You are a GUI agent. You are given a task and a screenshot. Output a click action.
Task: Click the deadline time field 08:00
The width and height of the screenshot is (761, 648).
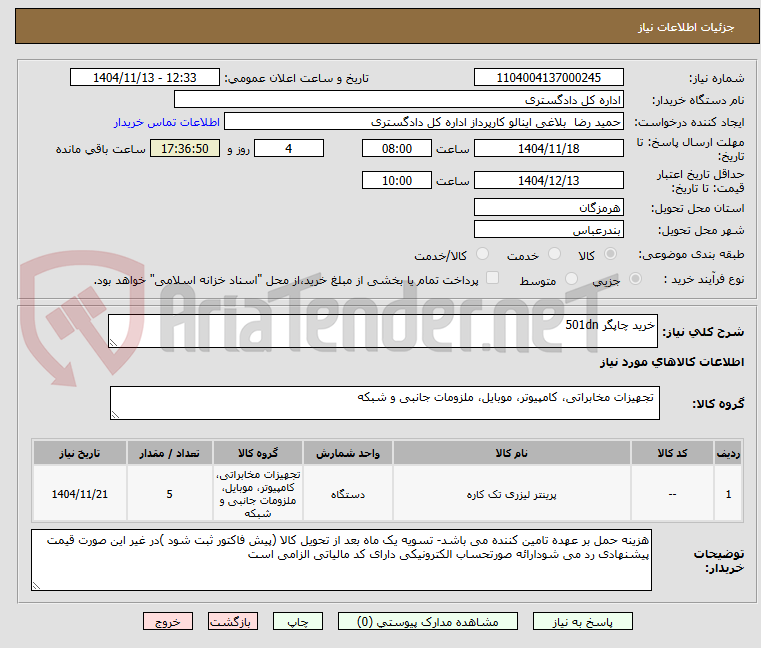(x=397, y=148)
